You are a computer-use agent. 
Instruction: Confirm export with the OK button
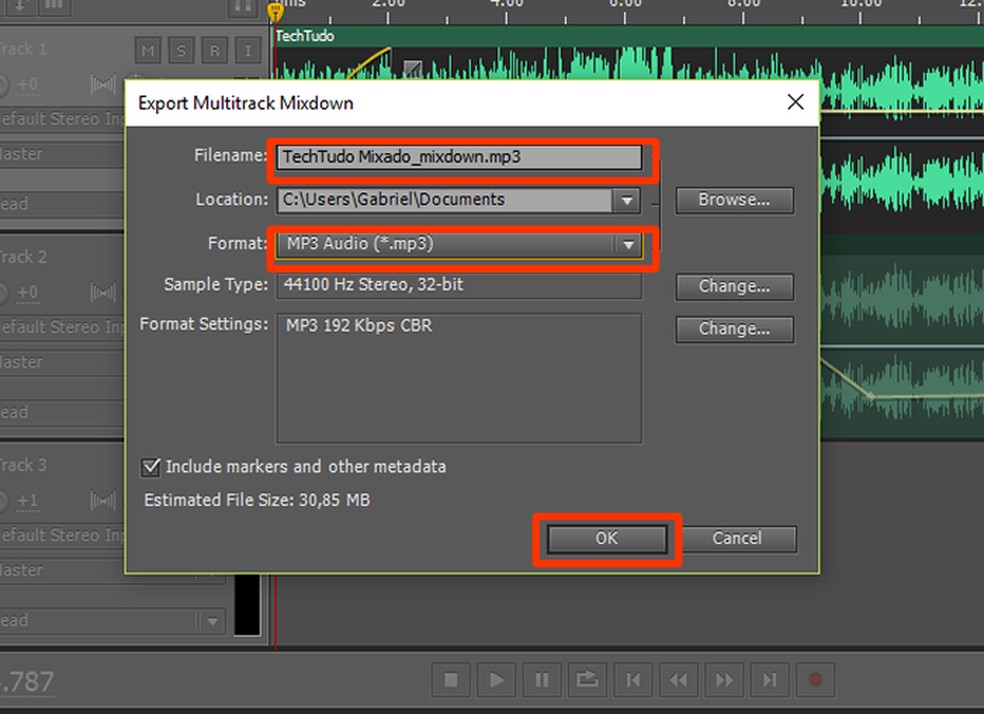point(606,539)
